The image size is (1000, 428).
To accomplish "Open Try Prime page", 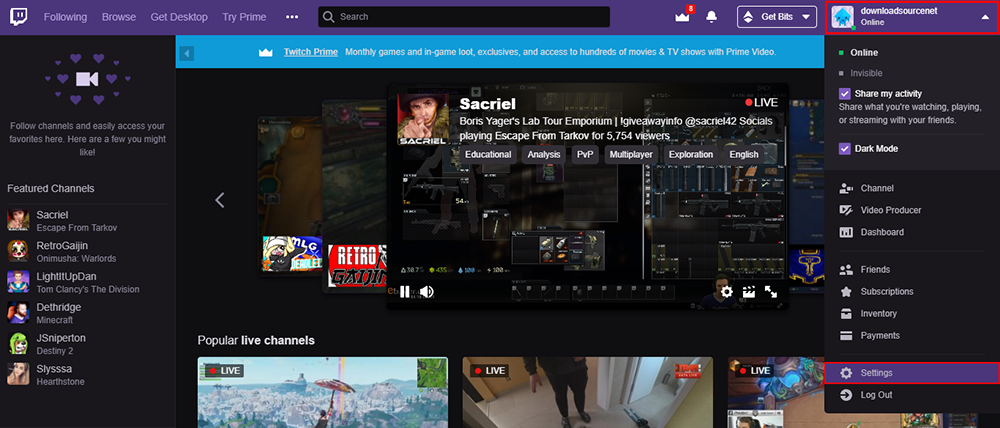I will [244, 17].
